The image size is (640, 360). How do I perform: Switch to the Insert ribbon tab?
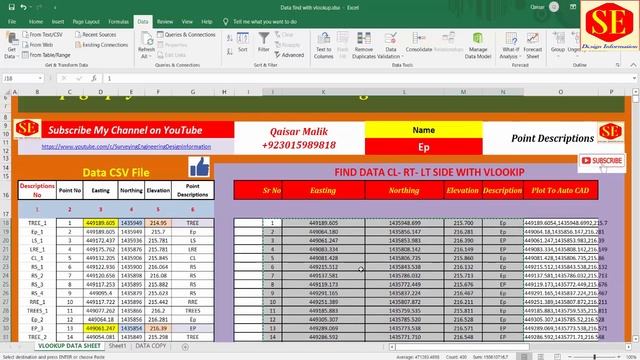58,22
